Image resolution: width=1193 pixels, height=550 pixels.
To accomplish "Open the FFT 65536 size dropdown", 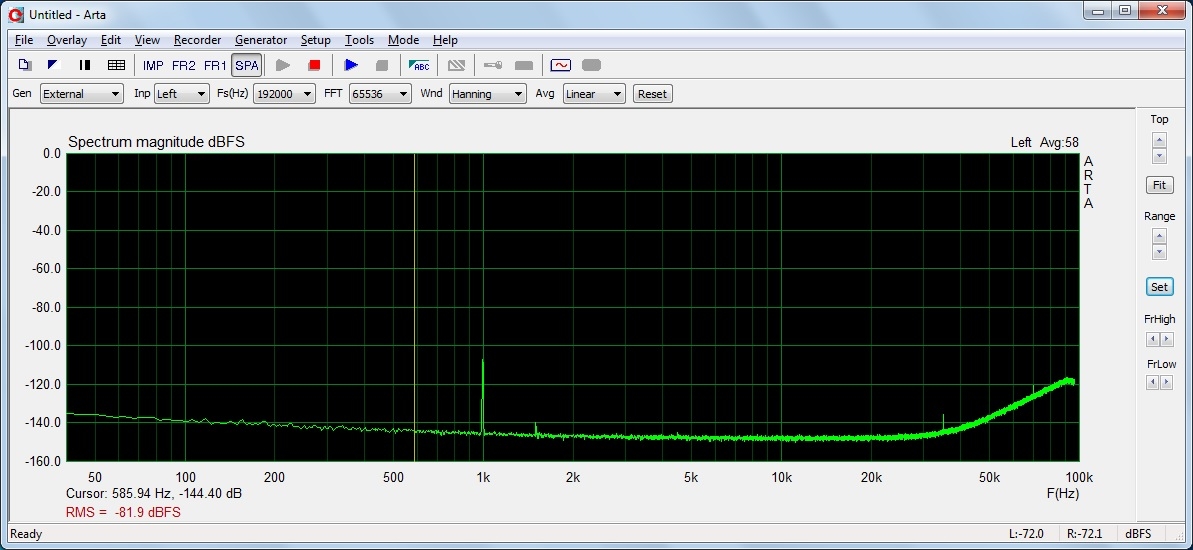I will click(x=380, y=94).
